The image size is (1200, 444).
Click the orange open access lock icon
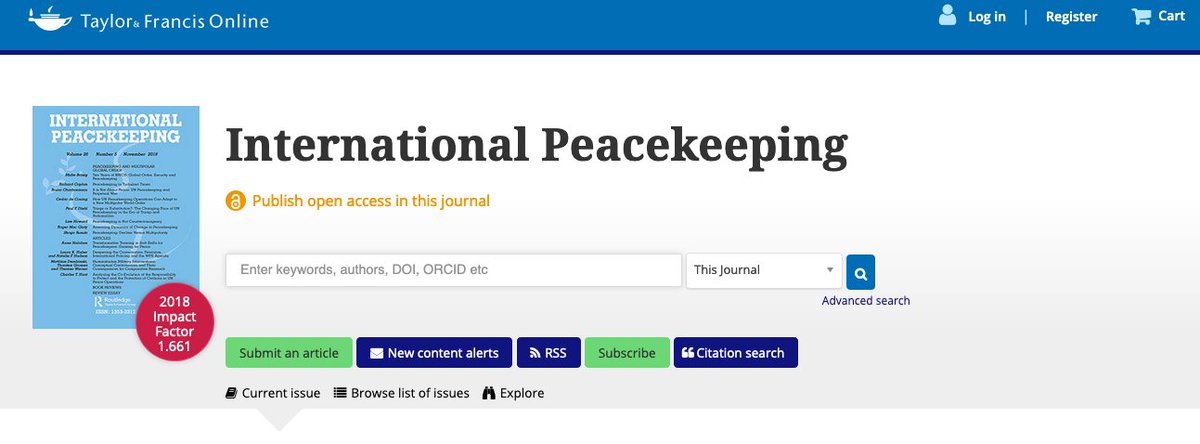(x=235, y=201)
